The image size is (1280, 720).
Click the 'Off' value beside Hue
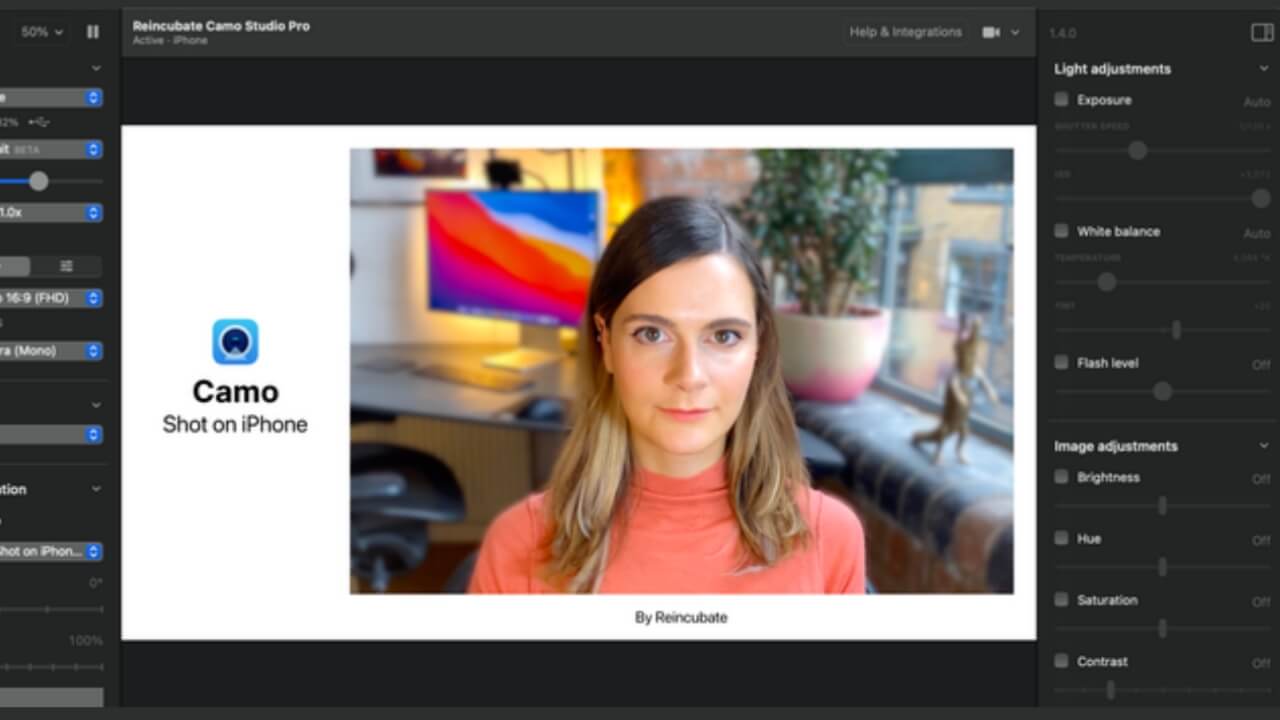pyautogui.click(x=1262, y=541)
